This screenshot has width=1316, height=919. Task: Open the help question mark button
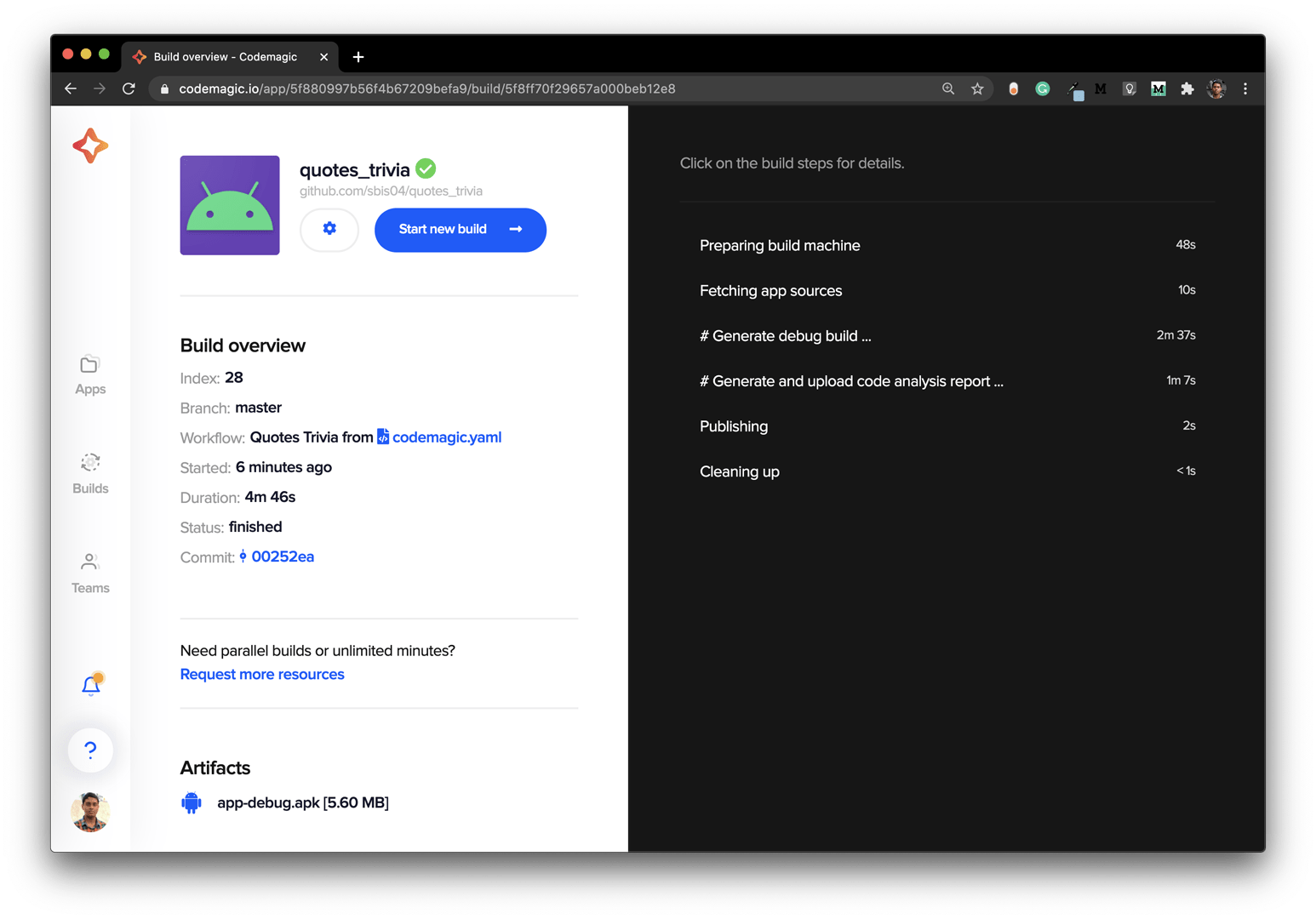coord(90,750)
